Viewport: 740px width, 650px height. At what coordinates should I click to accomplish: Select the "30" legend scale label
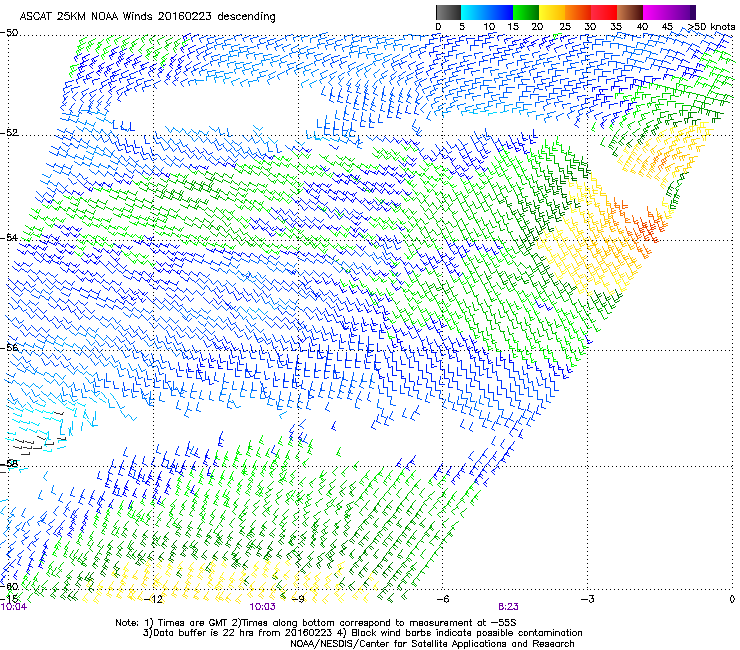(590, 27)
